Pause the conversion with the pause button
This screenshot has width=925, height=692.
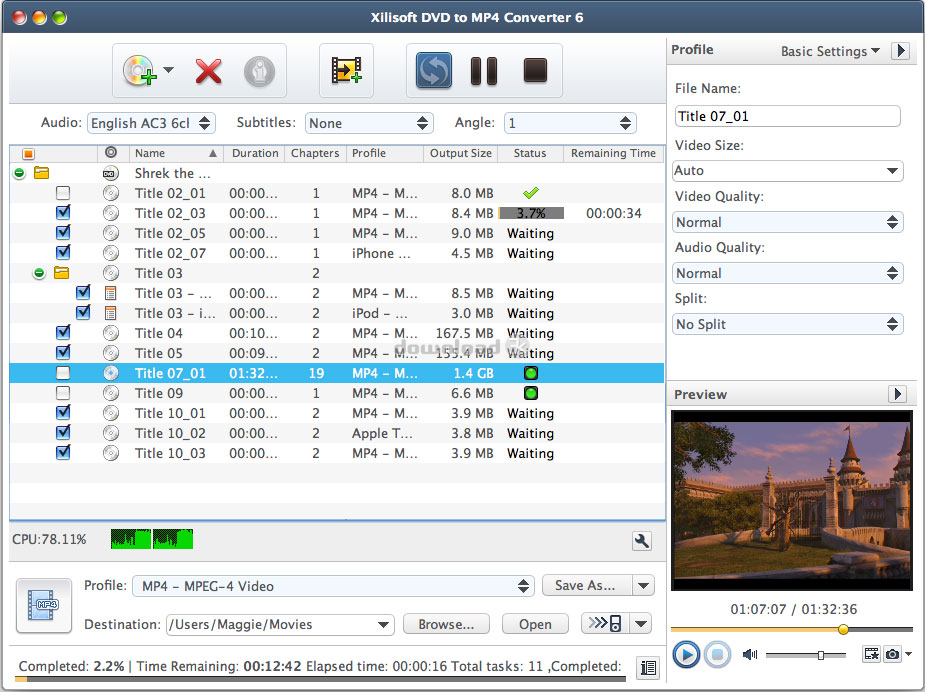tap(483, 71)
